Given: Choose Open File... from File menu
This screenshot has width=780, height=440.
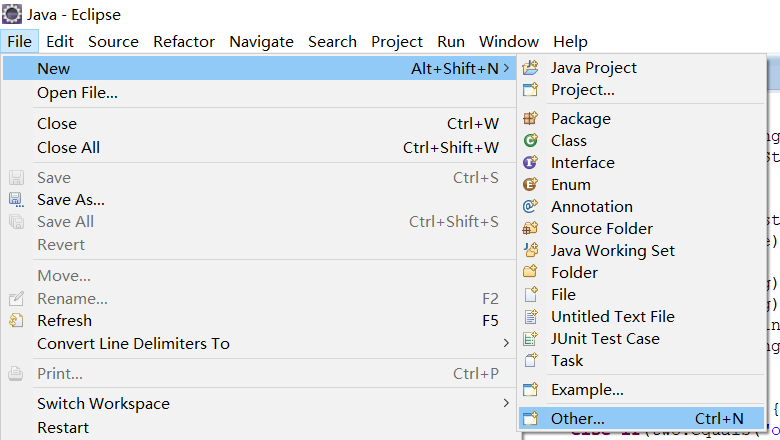Looking at the screenshot, I should [259, 92].
